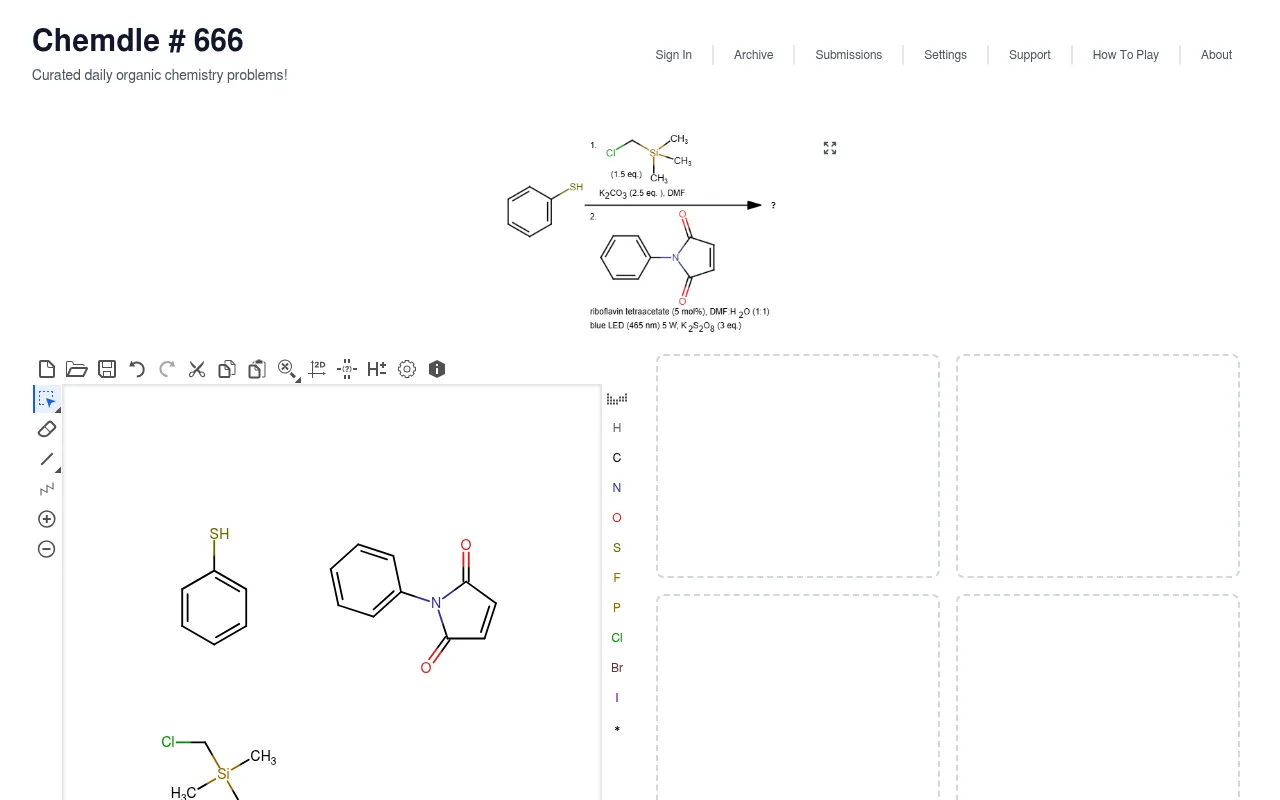
Task: Open the Support nav link
Action: tap(1030, 55)
